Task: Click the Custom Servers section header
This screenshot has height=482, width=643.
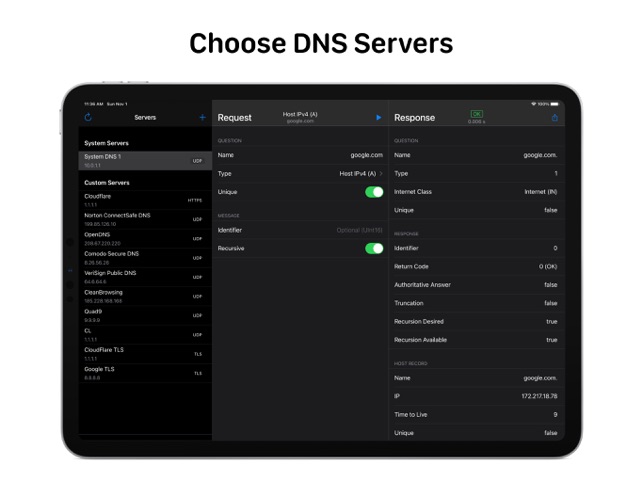Action: (107, 183)
